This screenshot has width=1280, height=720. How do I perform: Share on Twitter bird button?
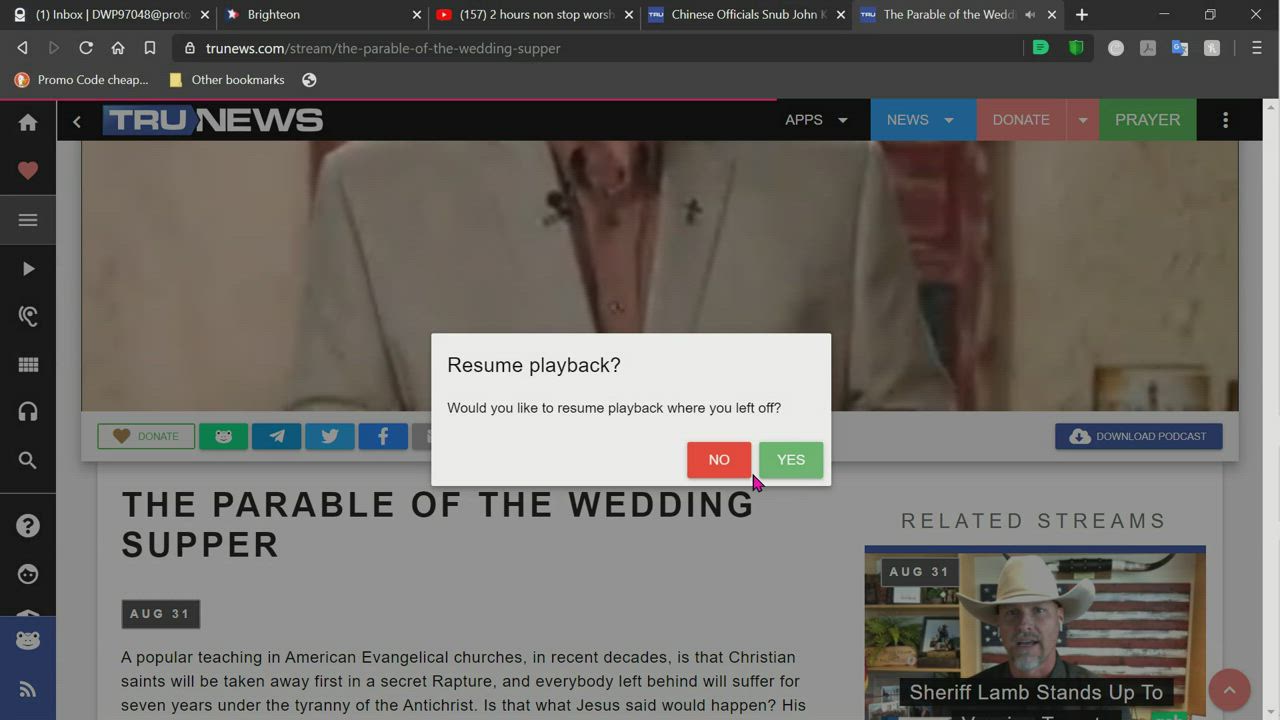click(330, 436)
